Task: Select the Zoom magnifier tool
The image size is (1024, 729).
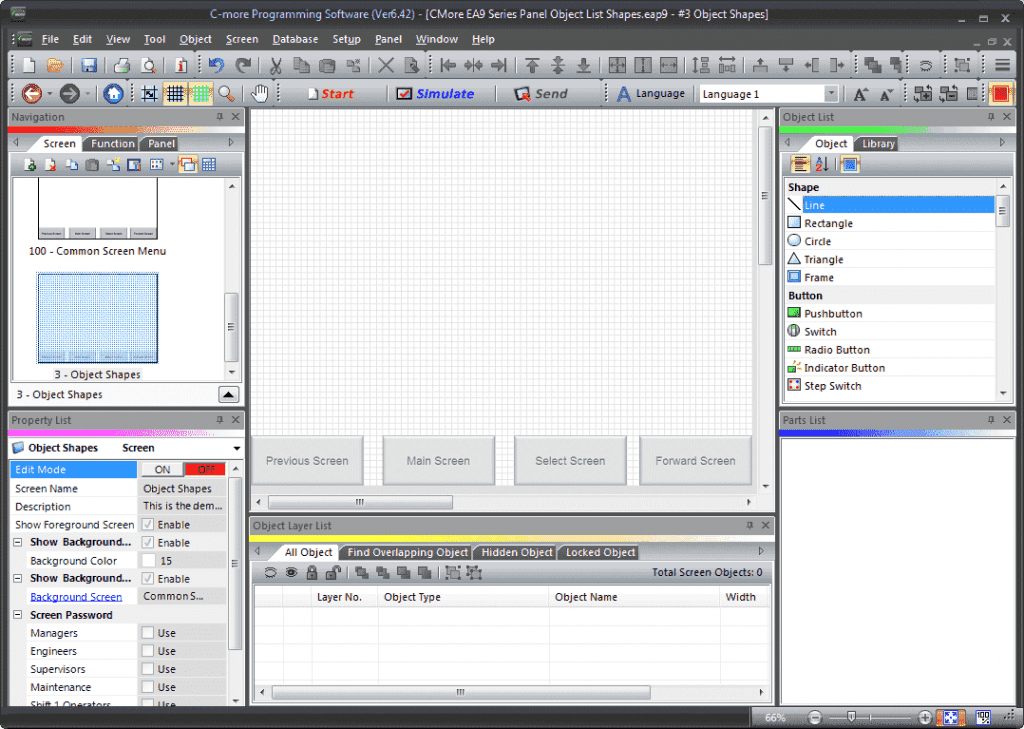Action: pos(224,92)
